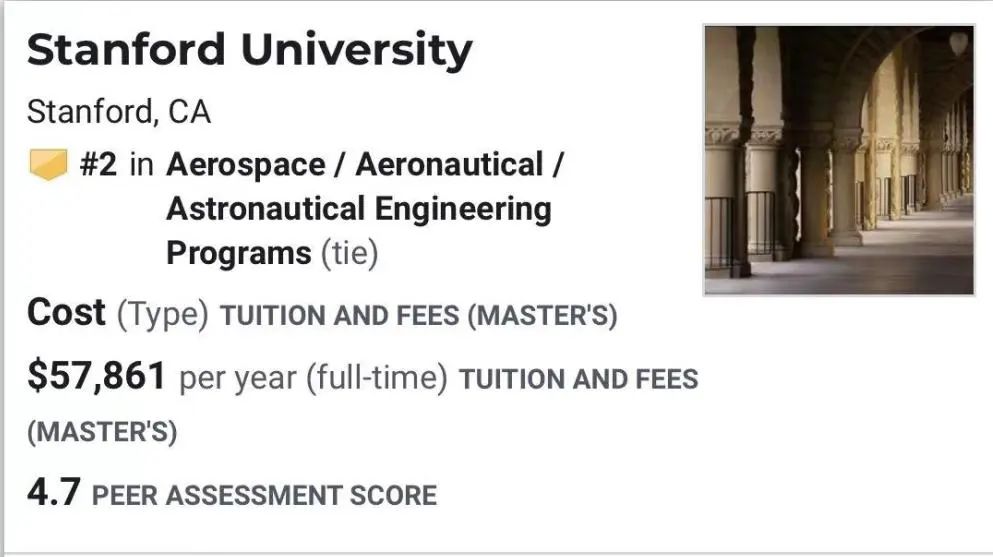Image resolution: width=993 pixels, height=557 pixels.
Task: Click the bold "Cost" label
Action: tap(66, 313)
